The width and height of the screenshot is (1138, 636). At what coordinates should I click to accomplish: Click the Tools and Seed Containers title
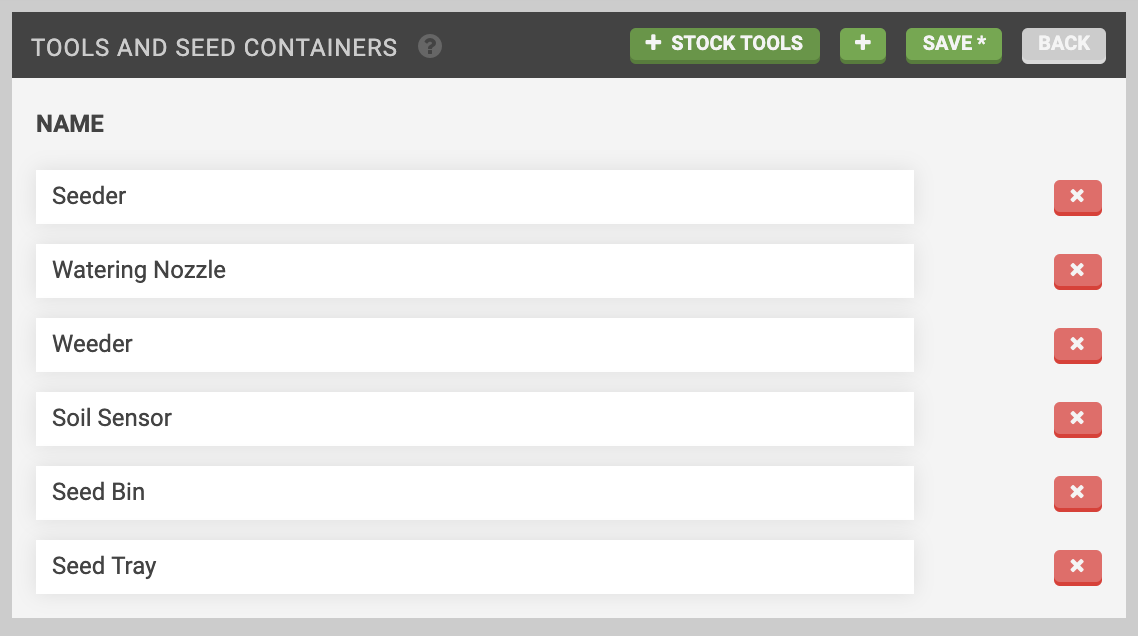[214, 47]
